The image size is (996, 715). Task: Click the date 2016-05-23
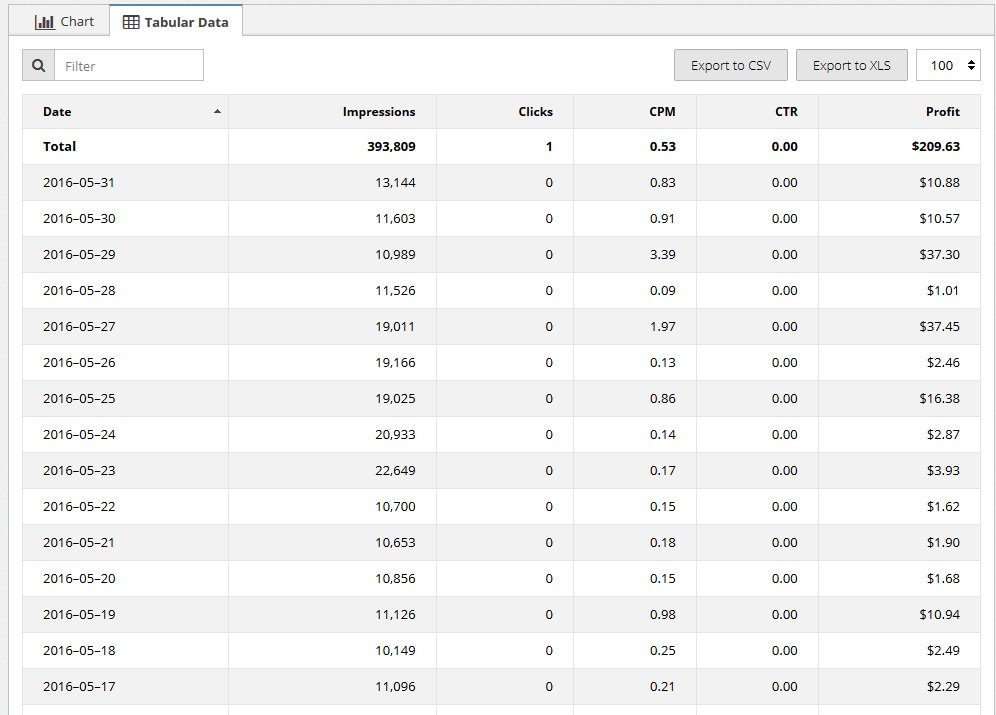[79, 471]
